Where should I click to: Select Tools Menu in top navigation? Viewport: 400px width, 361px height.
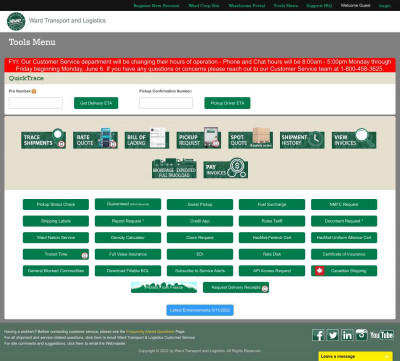[286, 6]
